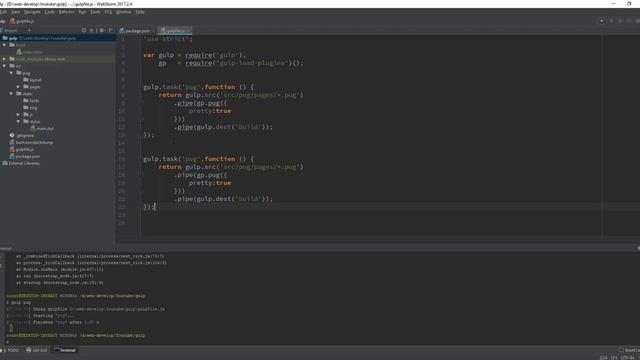
Task: Select index.html in the build folder
Action: click(x=29, y=52)
